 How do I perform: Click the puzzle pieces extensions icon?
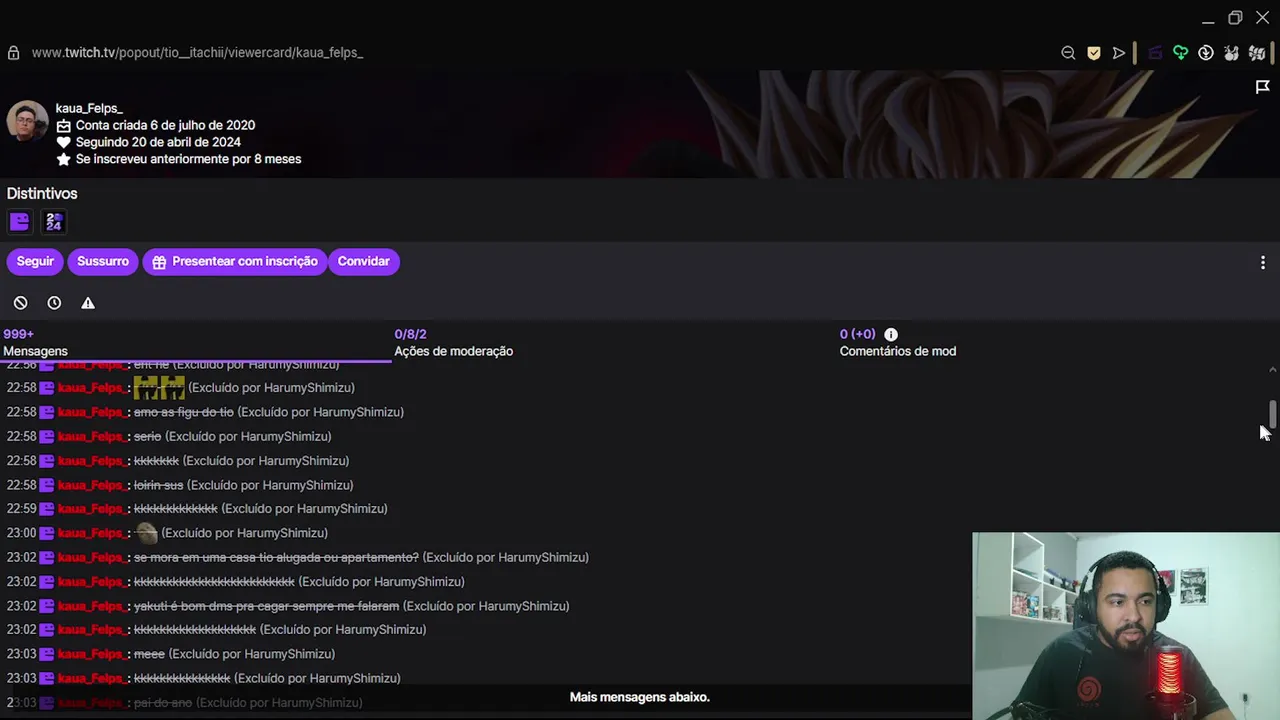(1257, 53)
